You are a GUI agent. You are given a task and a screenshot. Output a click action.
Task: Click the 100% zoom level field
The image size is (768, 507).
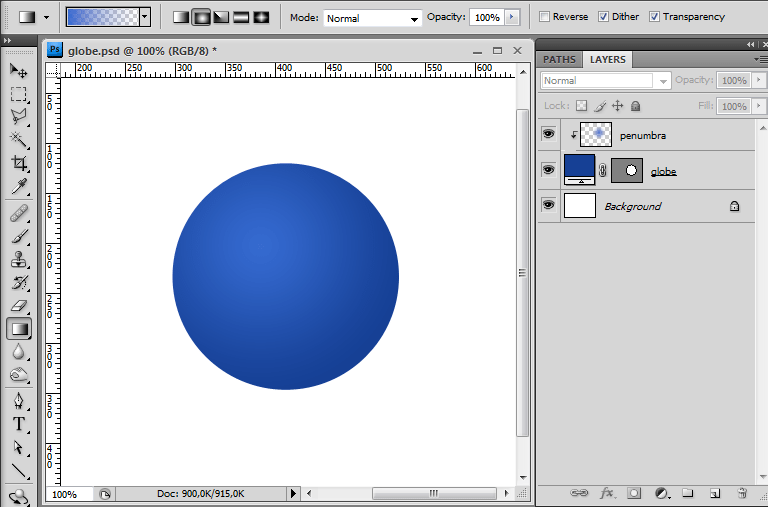pyautogui.click(x=64, y=494)
